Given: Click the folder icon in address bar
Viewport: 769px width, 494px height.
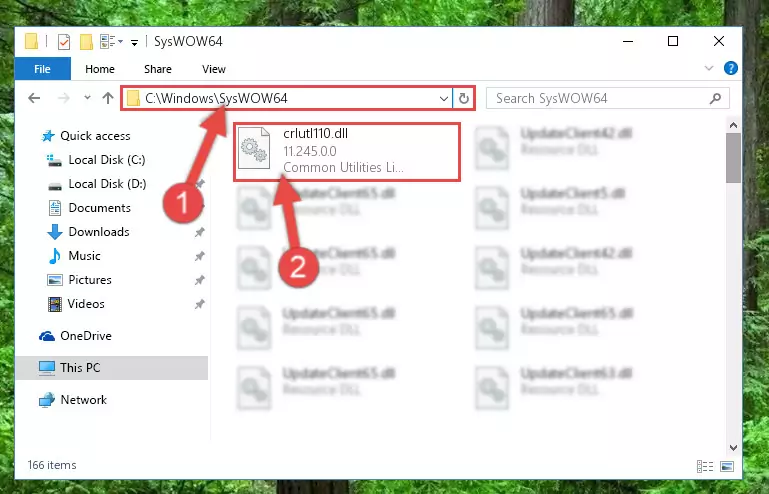Looking at the screenshot, I should 133,99.
